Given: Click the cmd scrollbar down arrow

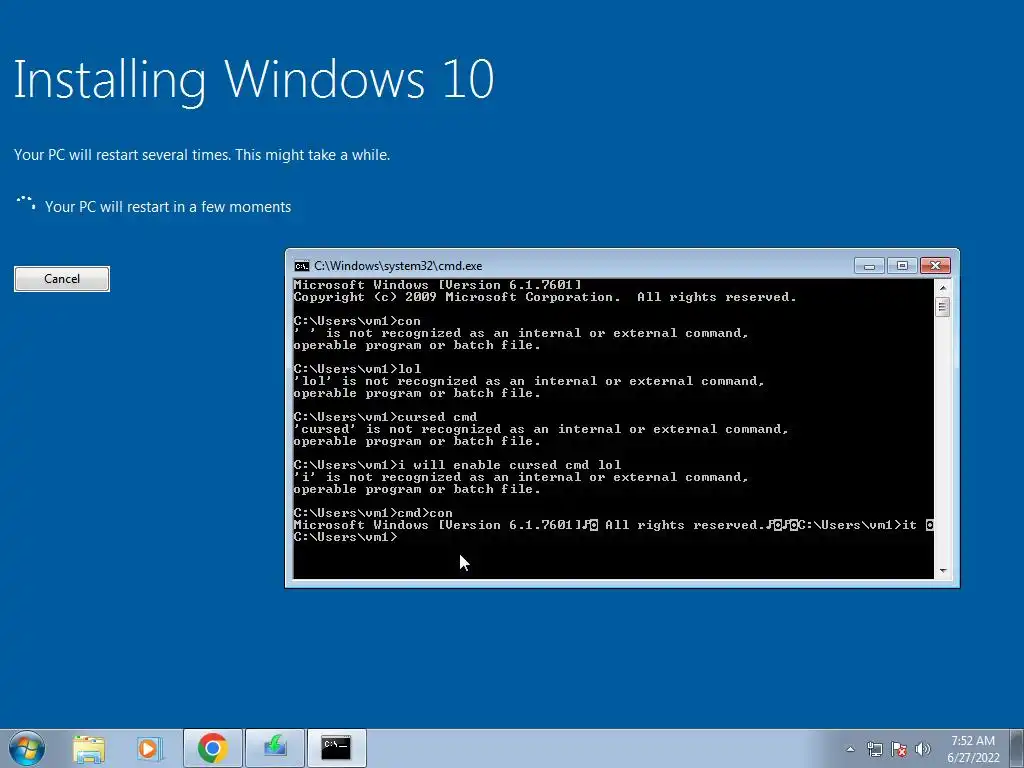Looking at the screenshot, I should 942,571.
